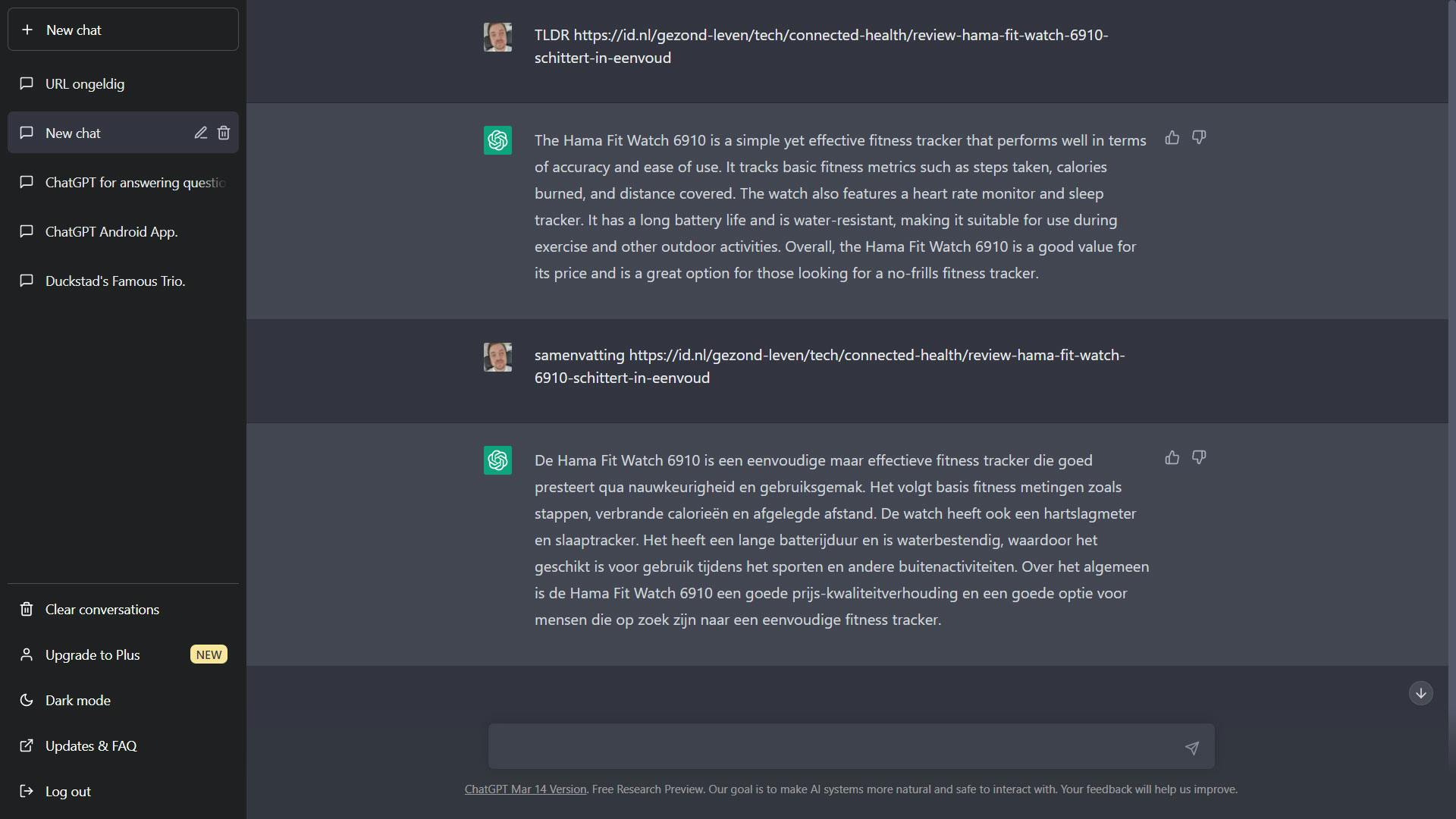Image resolution: width=1456 pixels, height=819 pixels.
Task: Click Upgrade to Plus
Action: (93, 654)
